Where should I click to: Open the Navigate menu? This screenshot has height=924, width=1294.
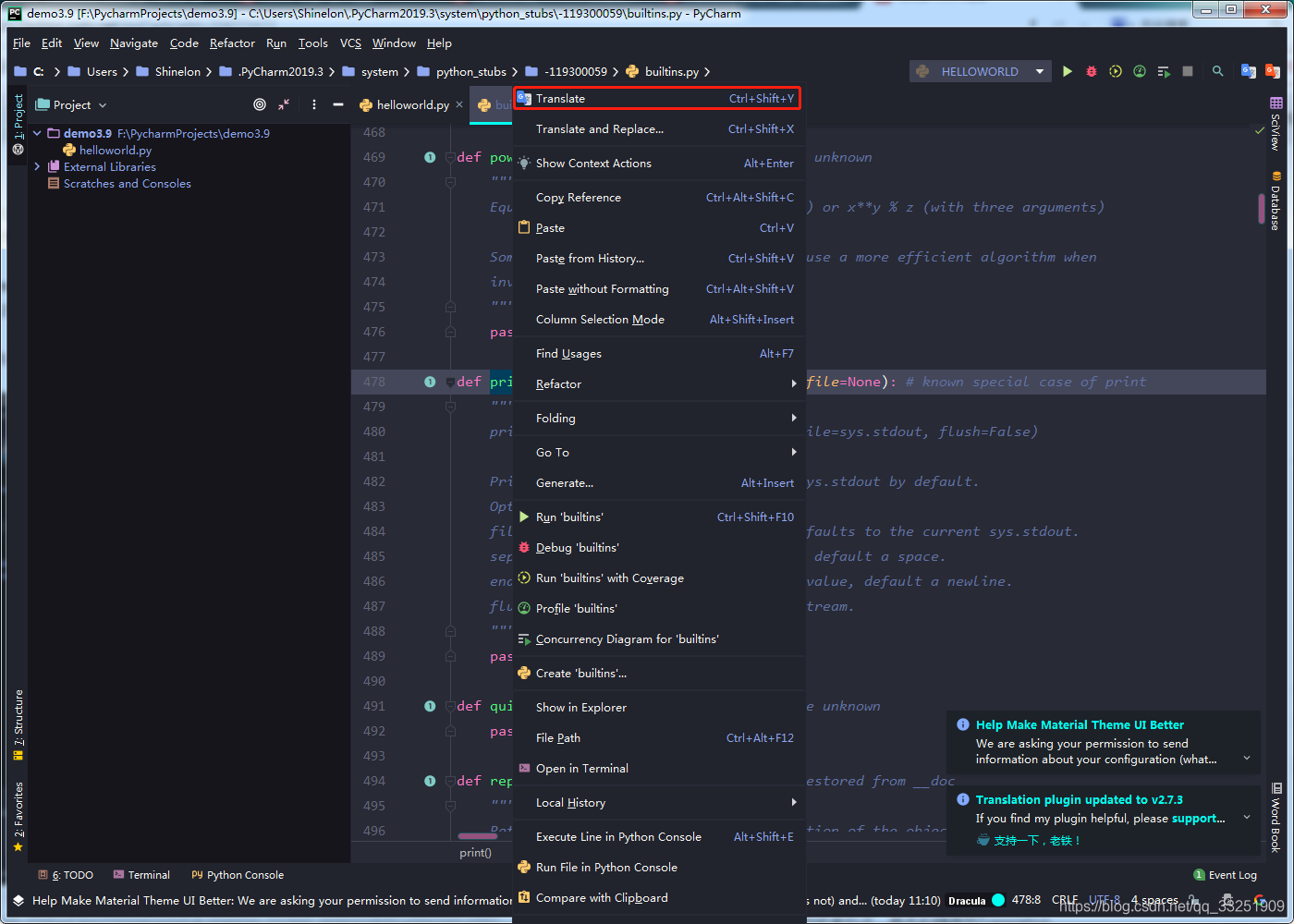134,43
